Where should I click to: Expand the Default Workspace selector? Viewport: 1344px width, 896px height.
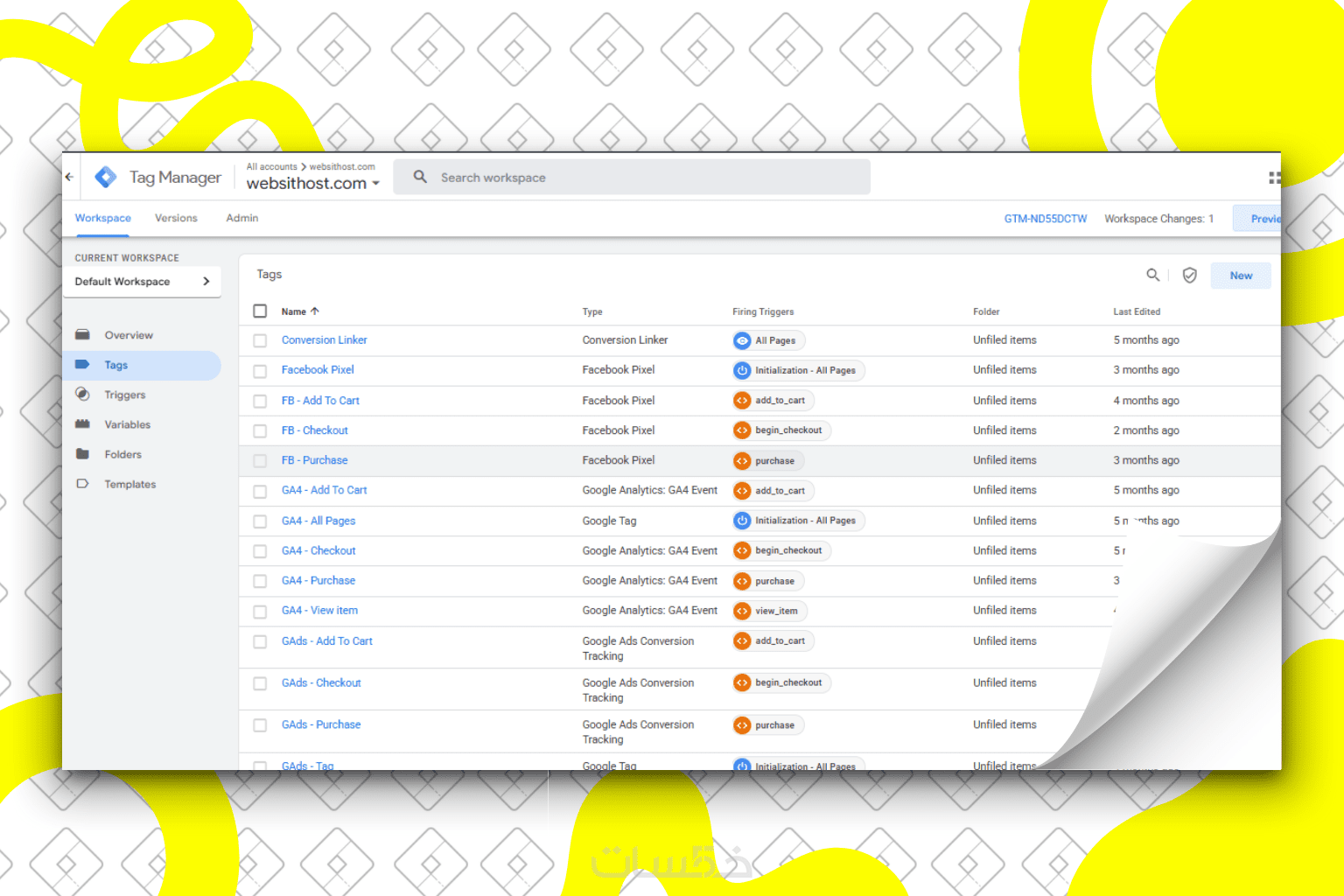[x=142, y=282]
